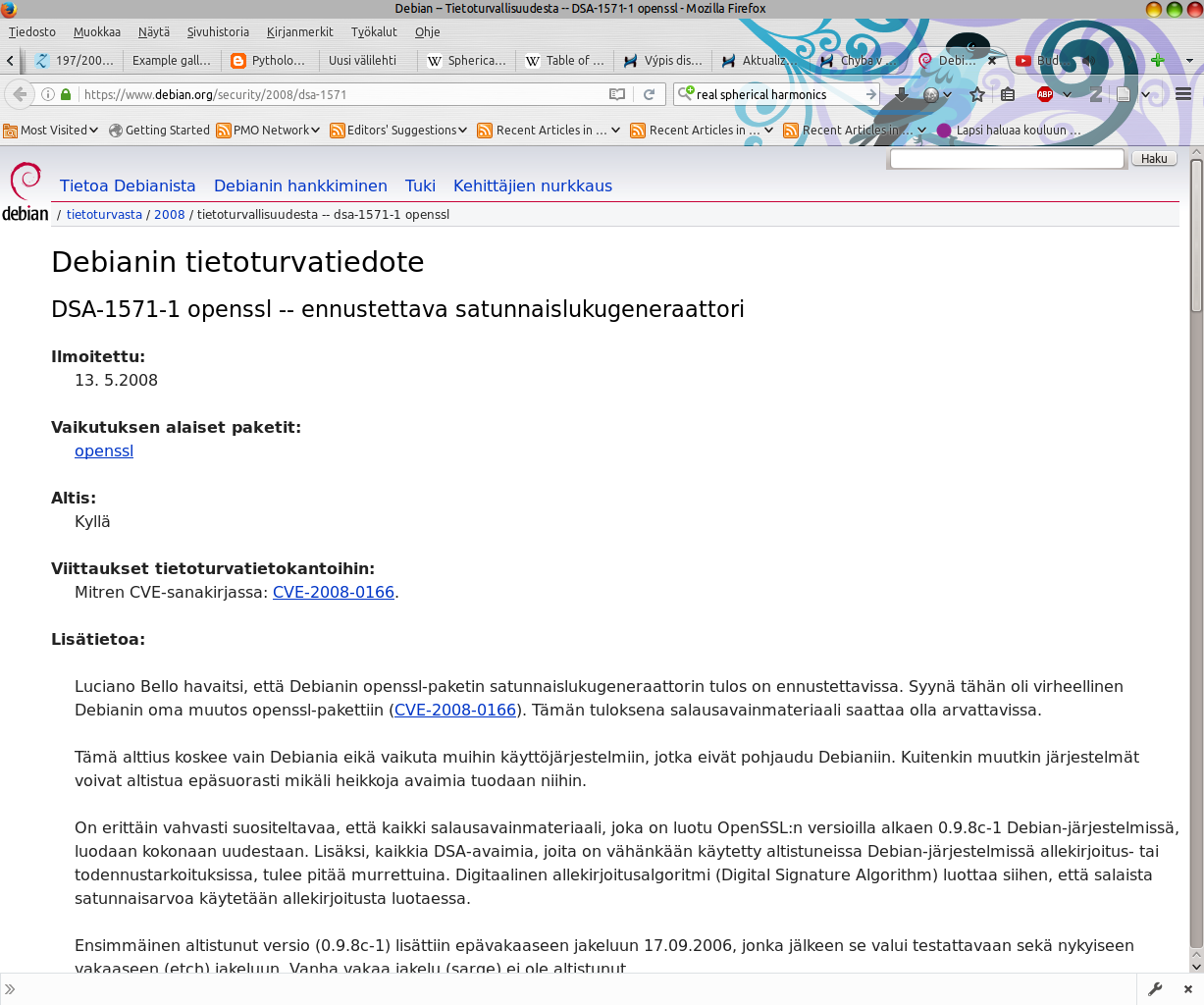Open the Kehittäjien nurkkaus link
The image size is (1204, 1005).
click(533, 185)
